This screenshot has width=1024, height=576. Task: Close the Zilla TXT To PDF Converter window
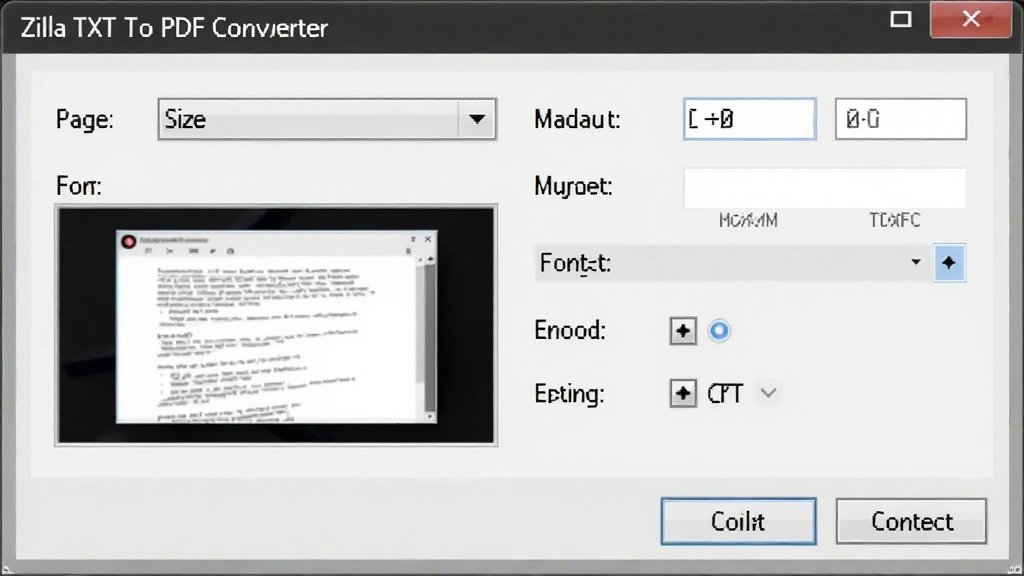click(970, 19)
